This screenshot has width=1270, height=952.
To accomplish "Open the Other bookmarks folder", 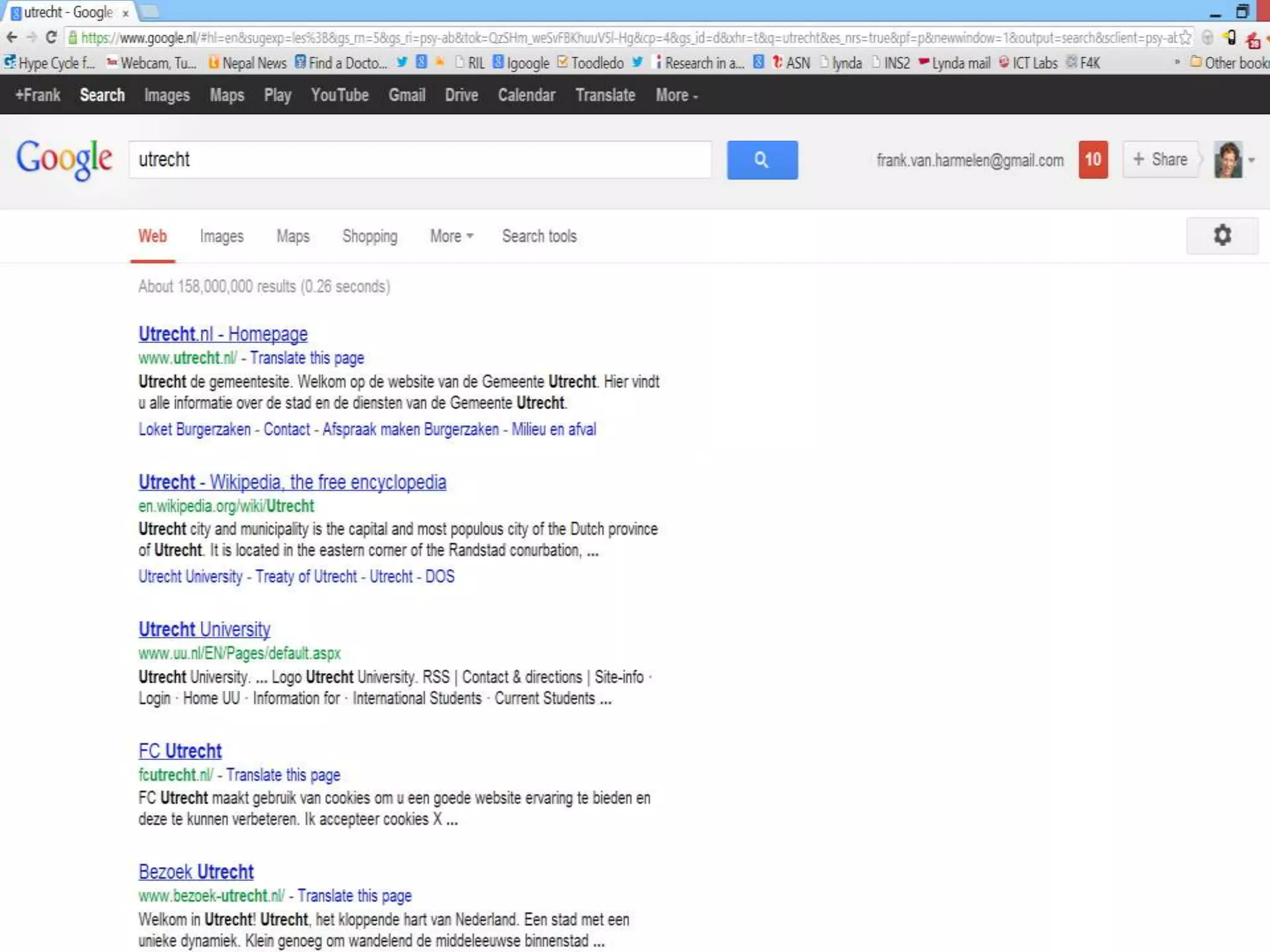I will point(1229,63).
